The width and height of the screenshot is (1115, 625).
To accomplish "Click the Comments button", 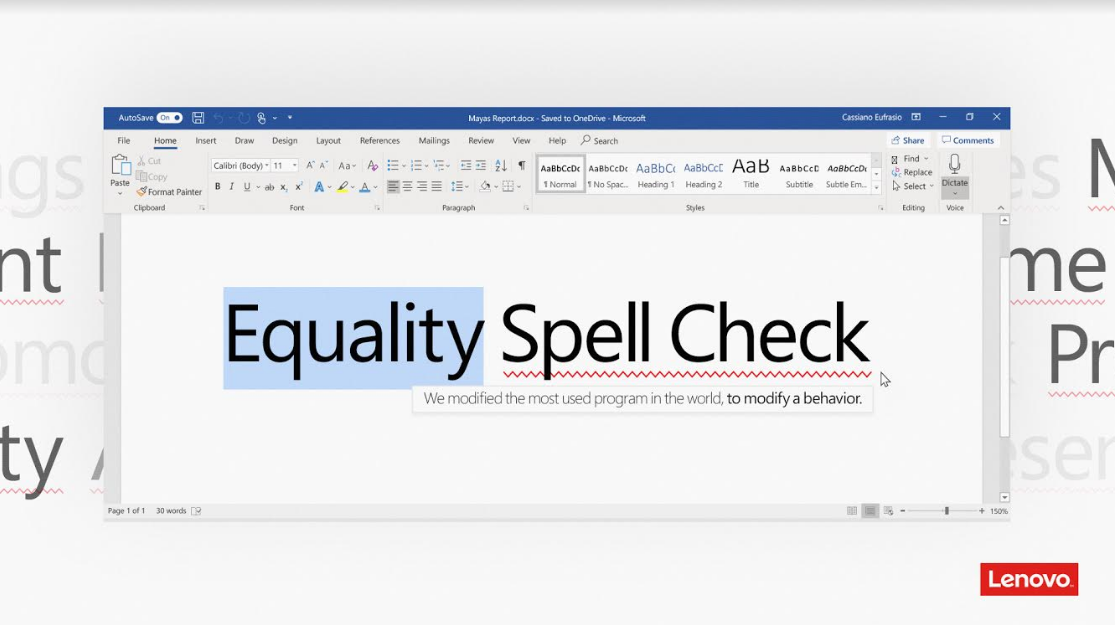I will click(x=968, y=141).
